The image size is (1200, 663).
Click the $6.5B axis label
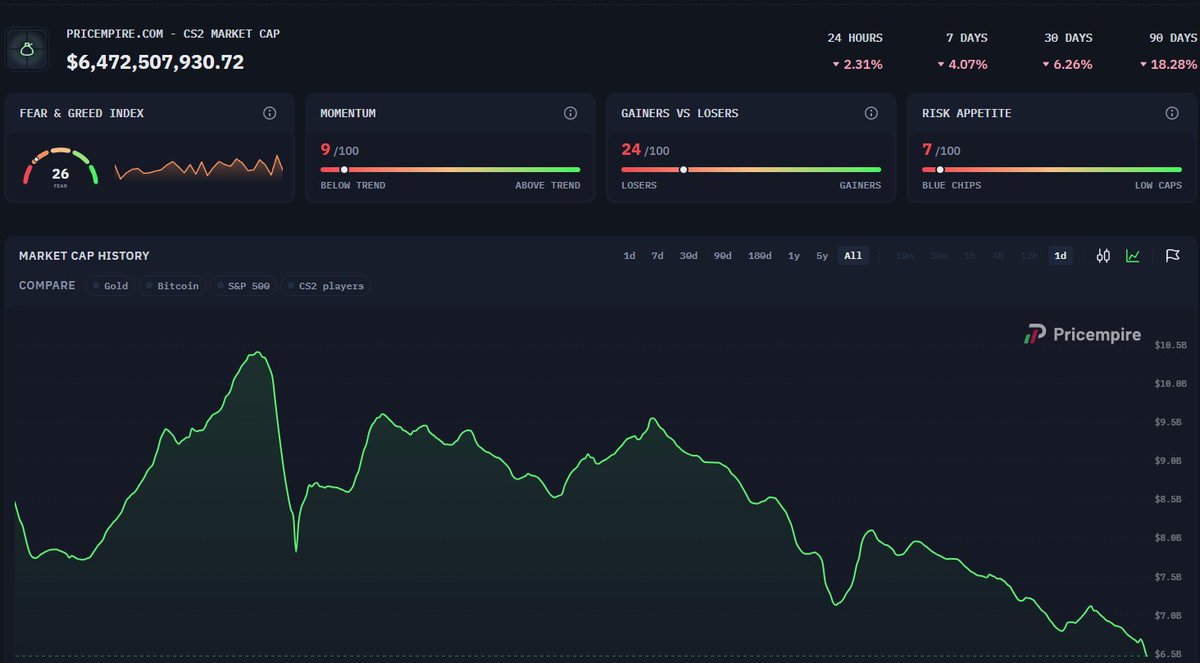[x=1170, y=654]
